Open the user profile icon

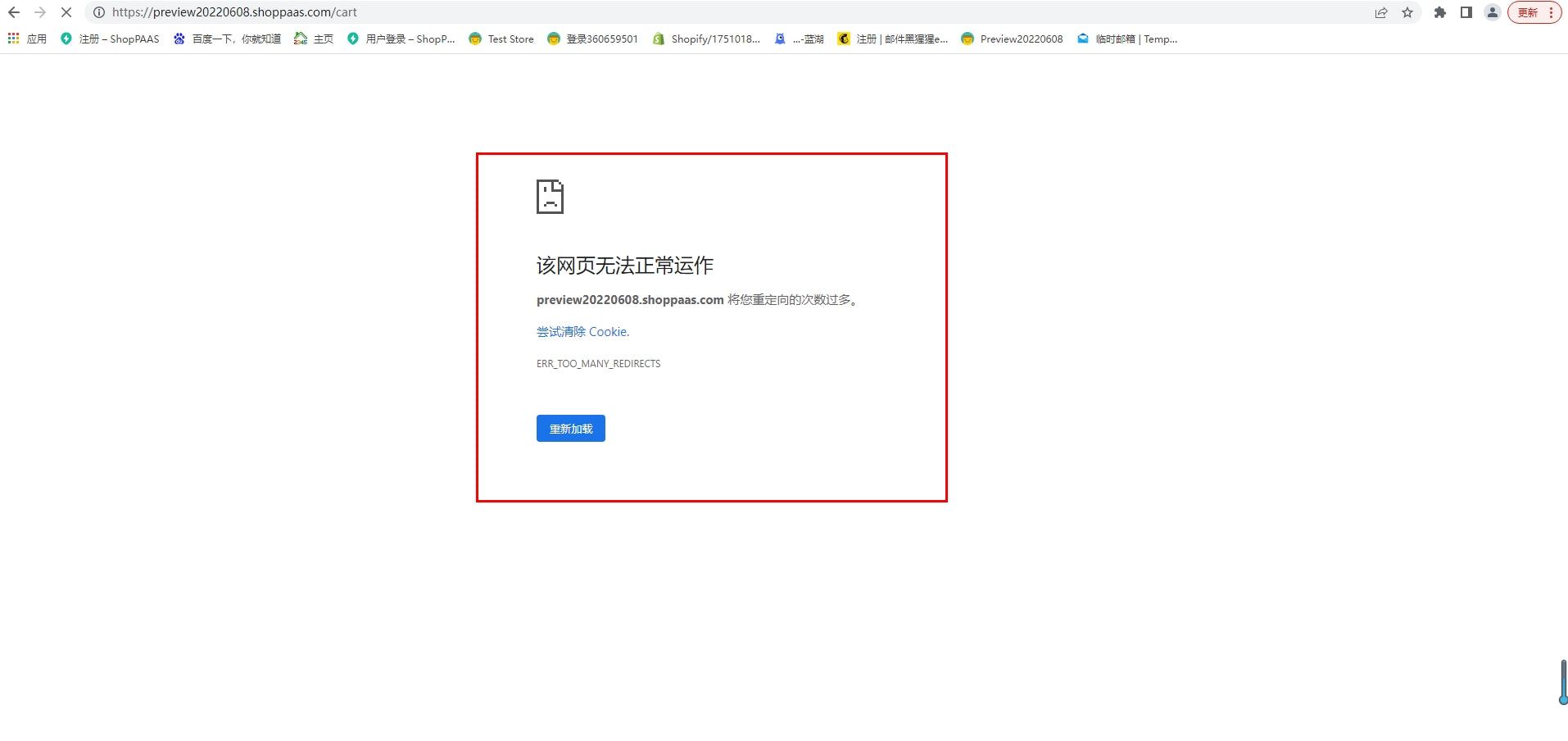(x=1493, y=12)
